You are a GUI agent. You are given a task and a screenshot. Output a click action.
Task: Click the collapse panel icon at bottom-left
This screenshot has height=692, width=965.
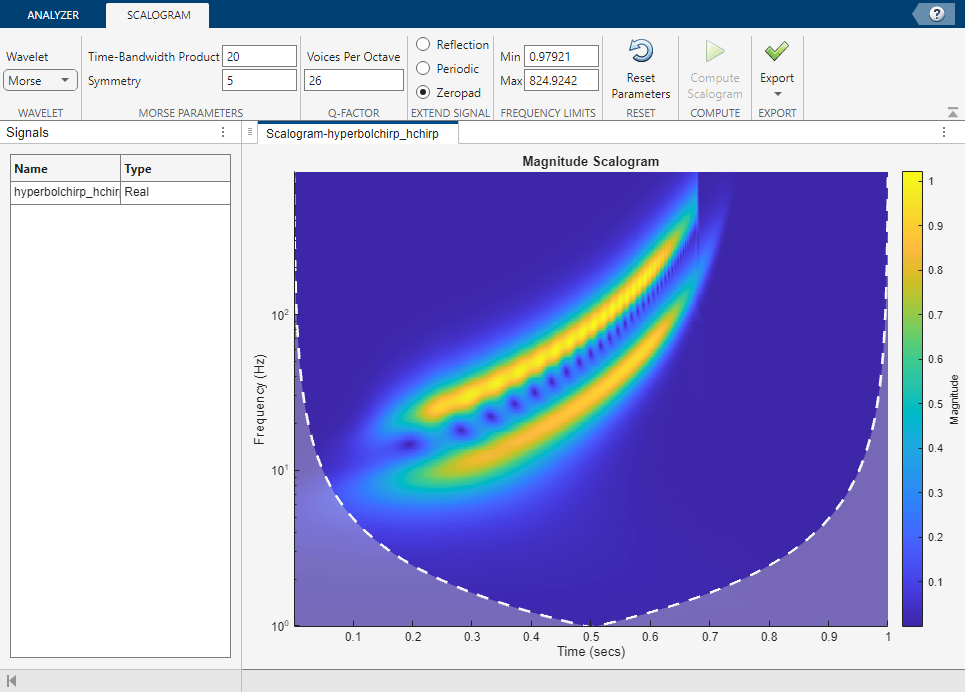11,681
